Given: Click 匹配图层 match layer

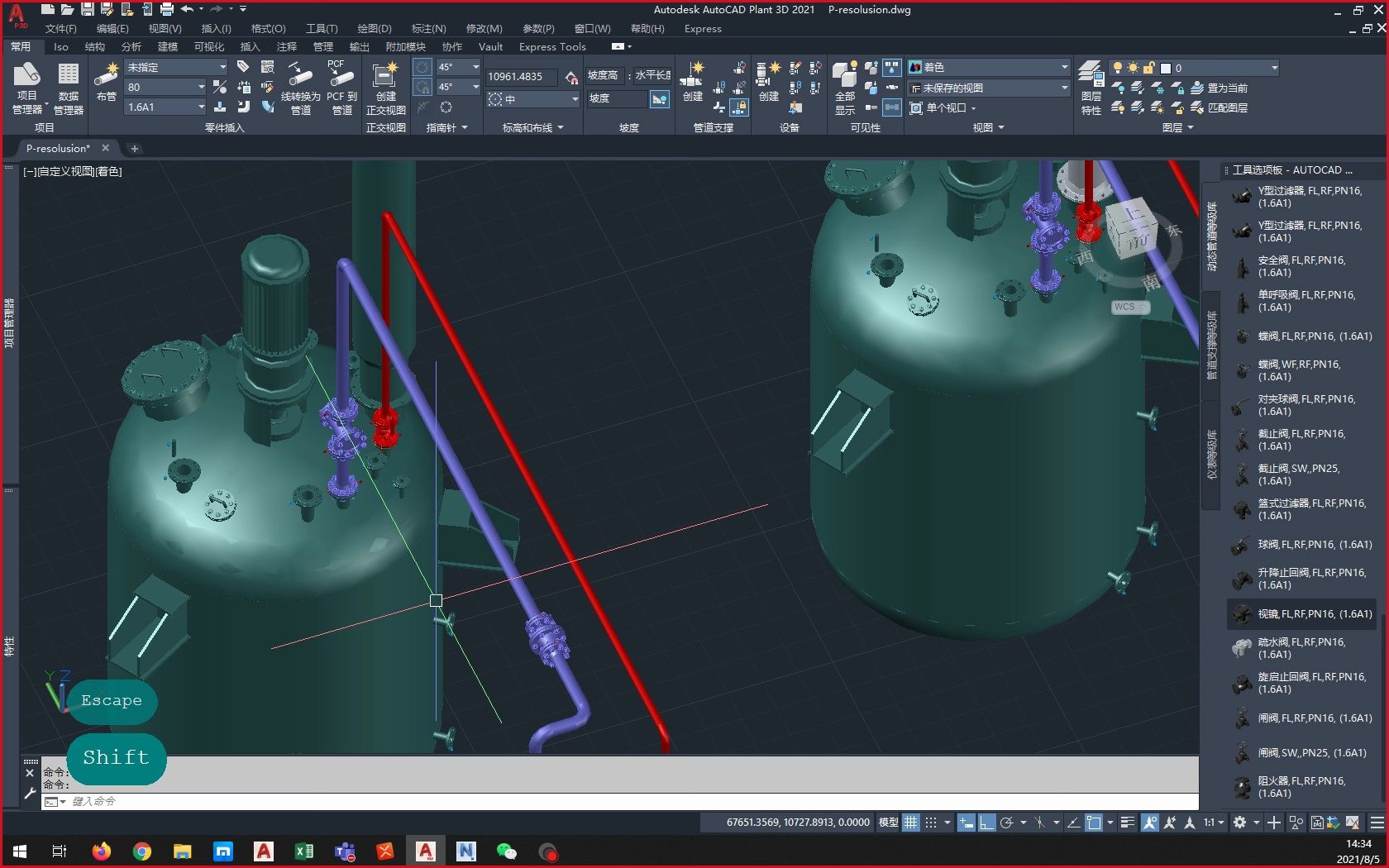Looking at the screenshot, I should pos(1219,107).
